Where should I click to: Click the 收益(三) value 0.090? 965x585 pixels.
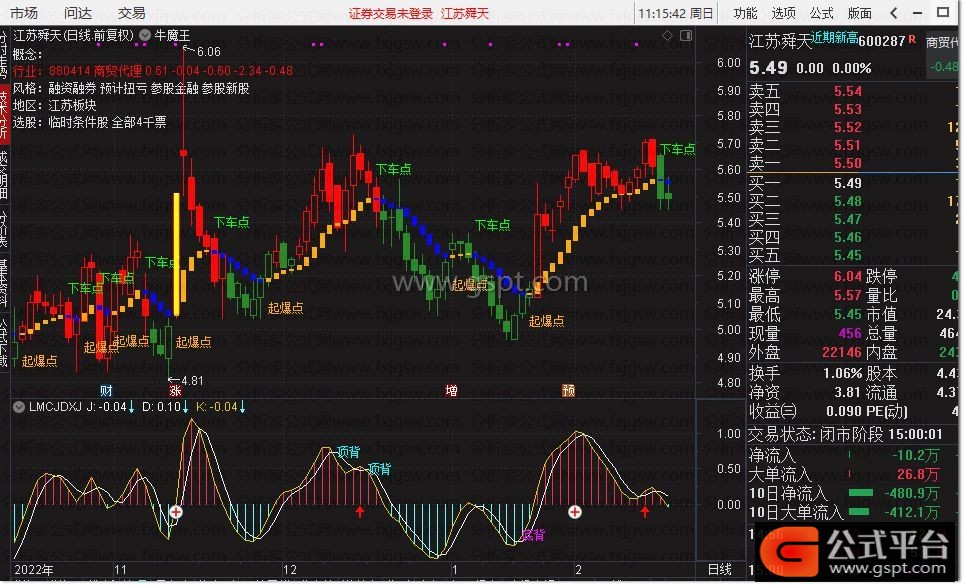point(845,412)
